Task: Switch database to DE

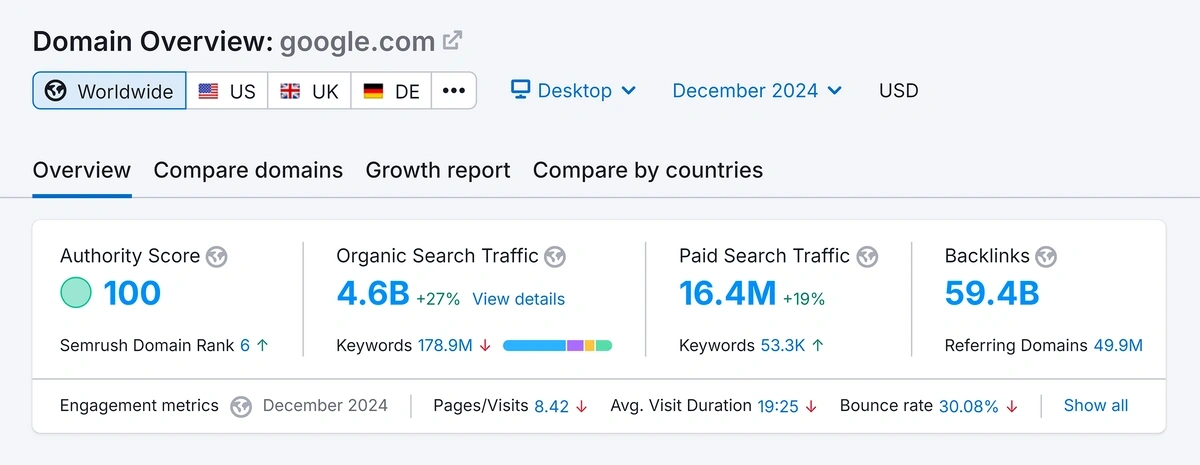Action: click(391, 90)
